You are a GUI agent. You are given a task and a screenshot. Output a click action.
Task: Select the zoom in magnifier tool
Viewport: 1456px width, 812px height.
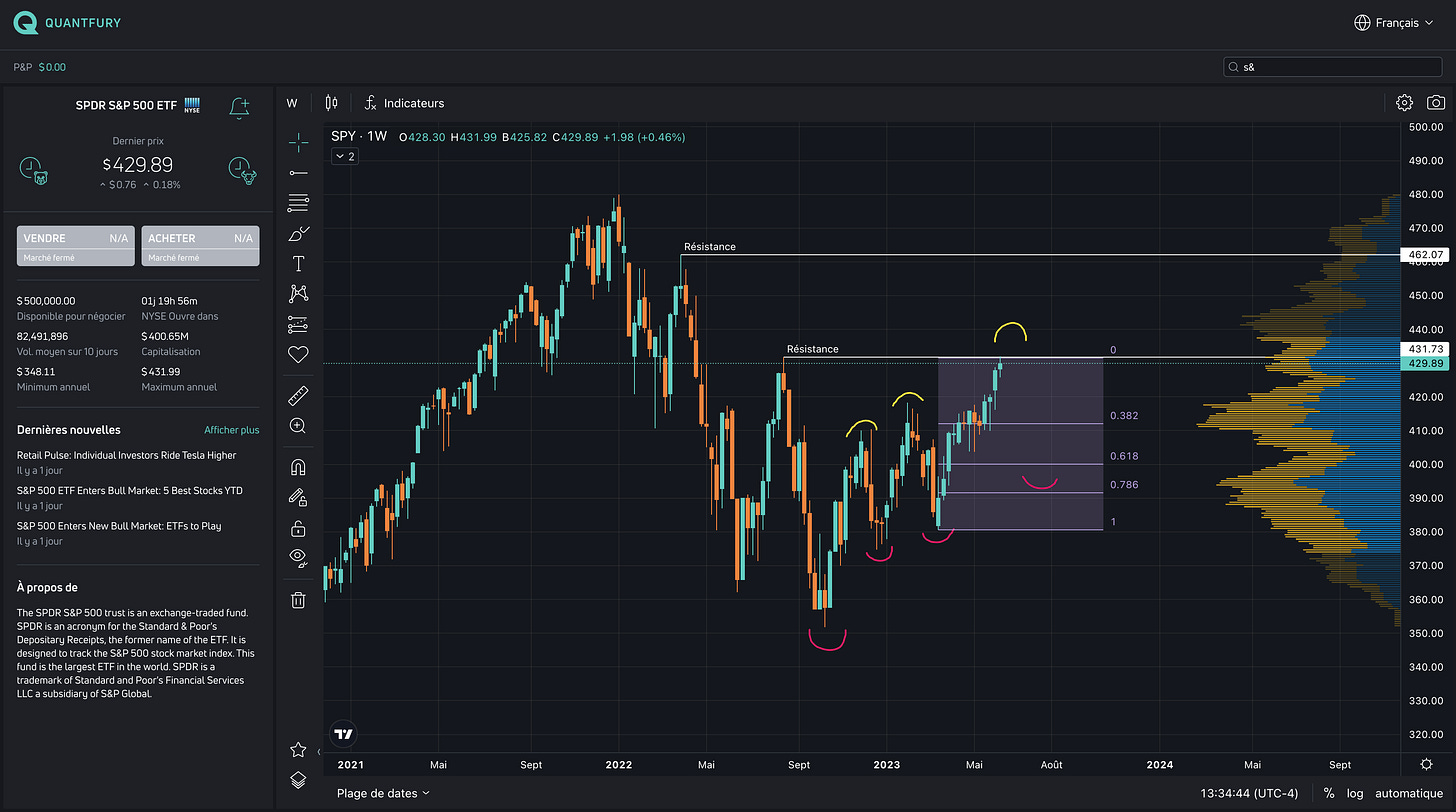[x=298, y=426]
